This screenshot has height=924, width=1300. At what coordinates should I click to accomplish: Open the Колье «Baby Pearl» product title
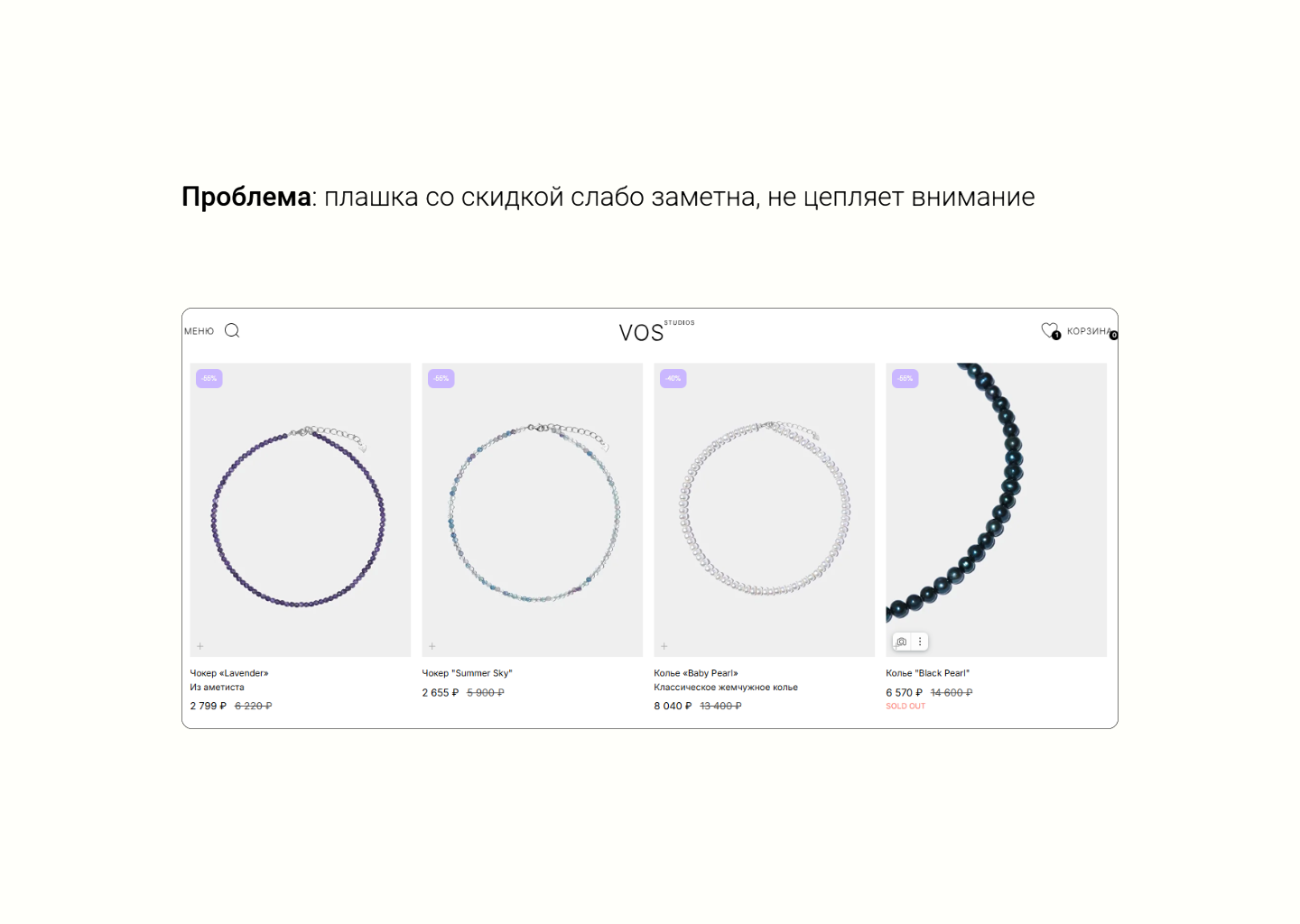[x=696, y=673]
